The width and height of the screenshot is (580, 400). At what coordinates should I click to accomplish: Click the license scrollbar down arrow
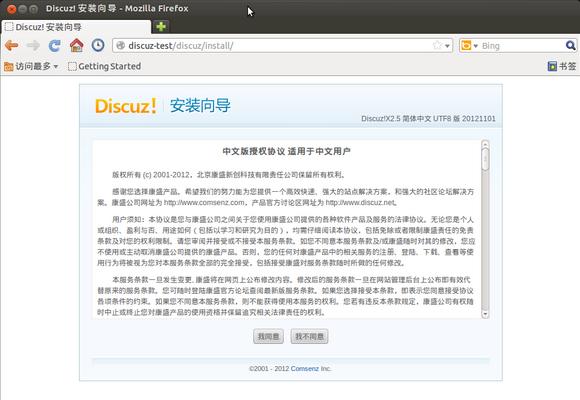[x=485, y=314]
